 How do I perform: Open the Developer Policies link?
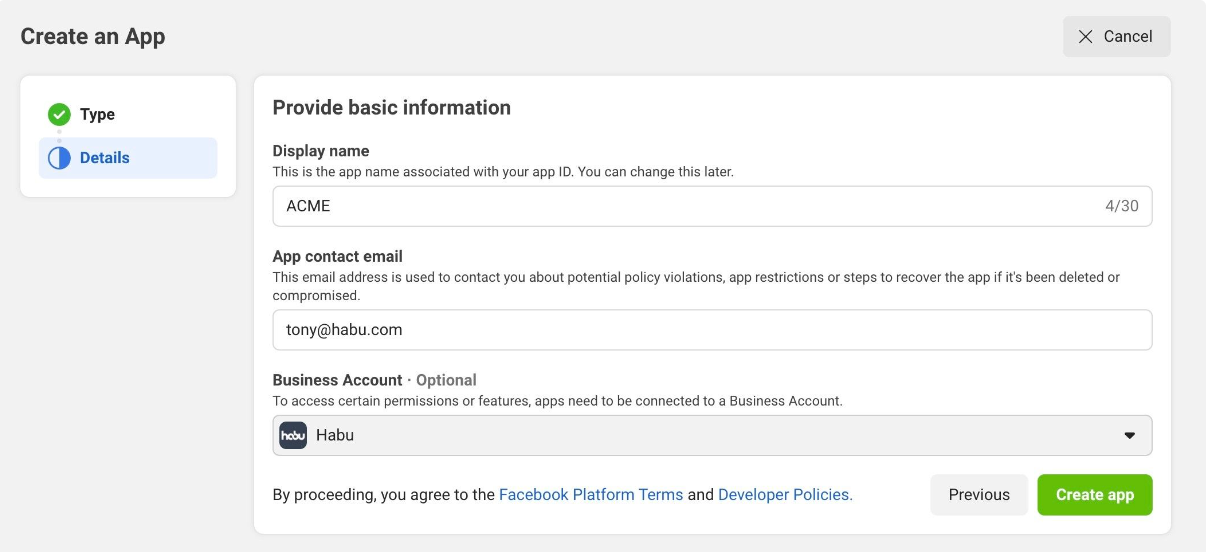(785, 494)
